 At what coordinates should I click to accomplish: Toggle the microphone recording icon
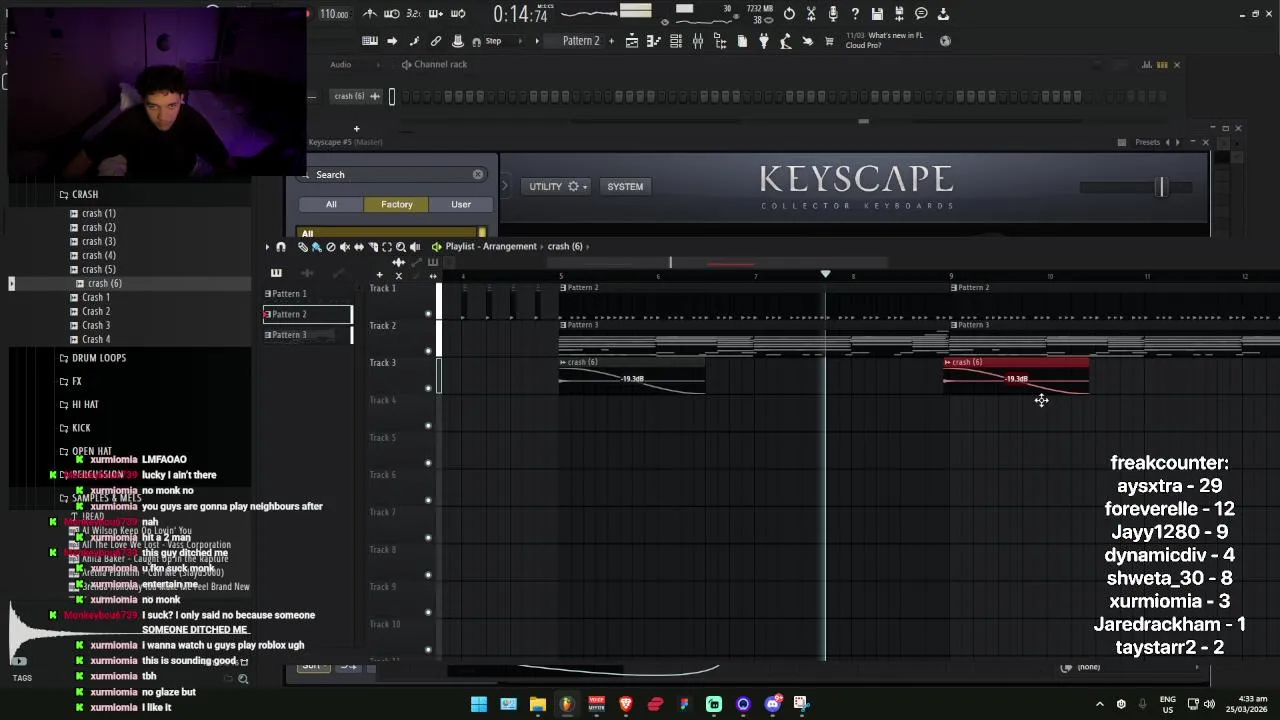pyautogui.click(x=833, y=14)
